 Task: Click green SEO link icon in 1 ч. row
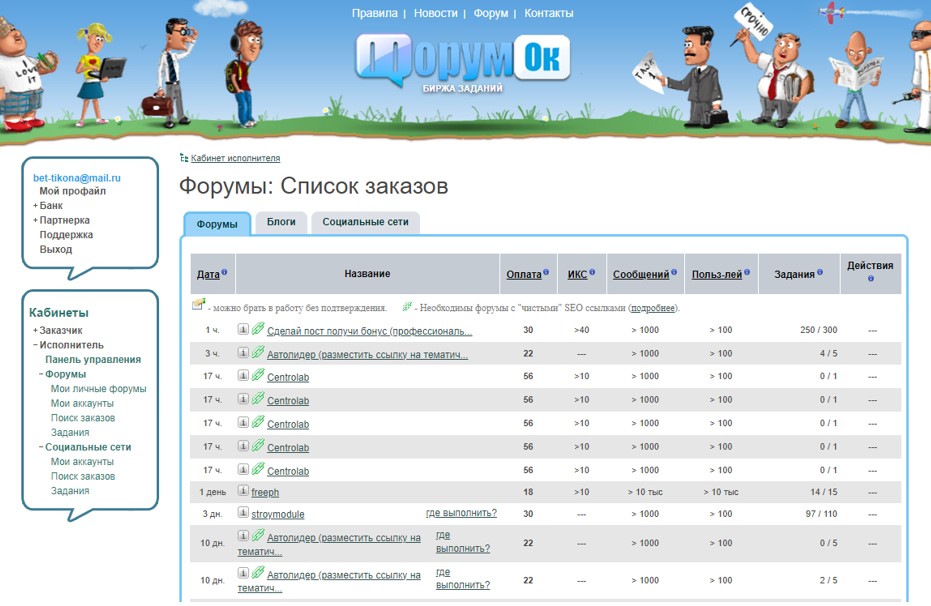click(258, 328)
